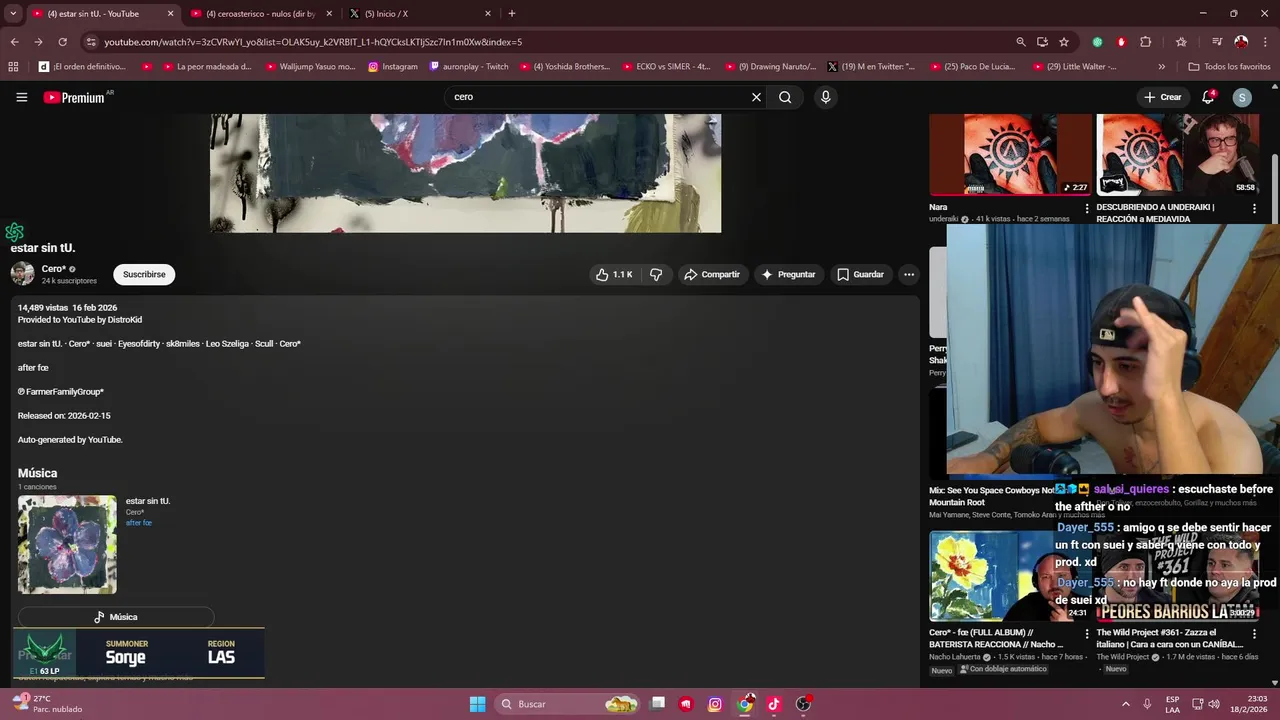Image resolution: width=1280 pixels, height=720 pixels.
Task: Dislike the video
Action: pyautogui.click(x=656, y=274)
